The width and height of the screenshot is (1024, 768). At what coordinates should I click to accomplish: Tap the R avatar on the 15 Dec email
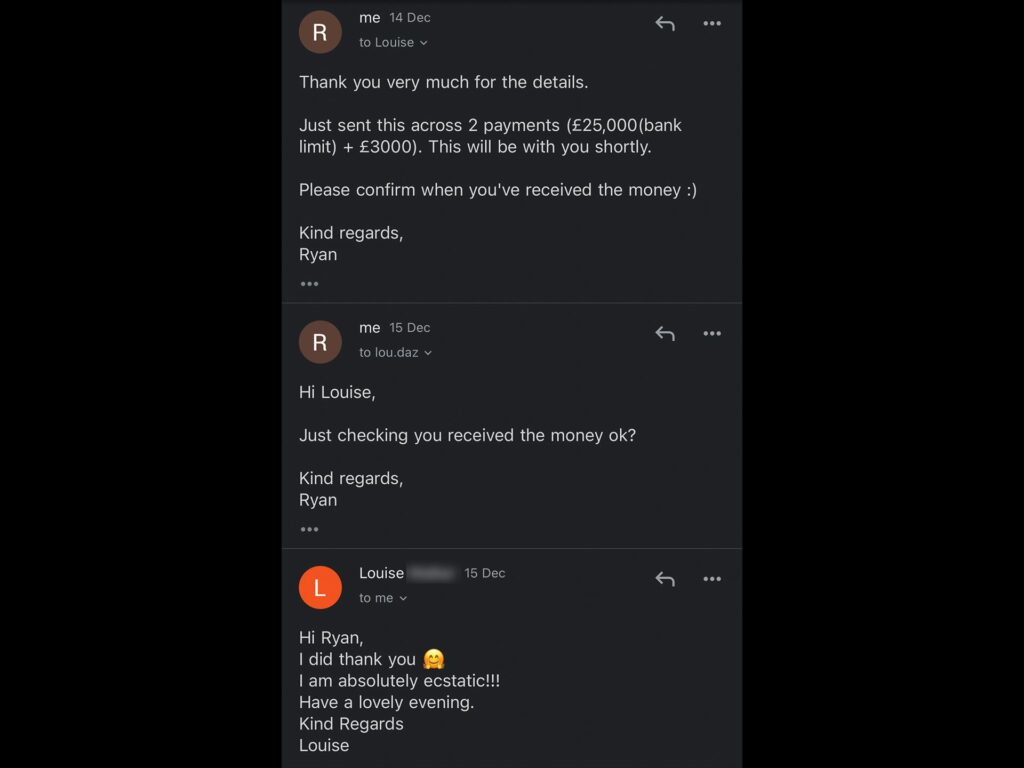[x=320, y=342]
